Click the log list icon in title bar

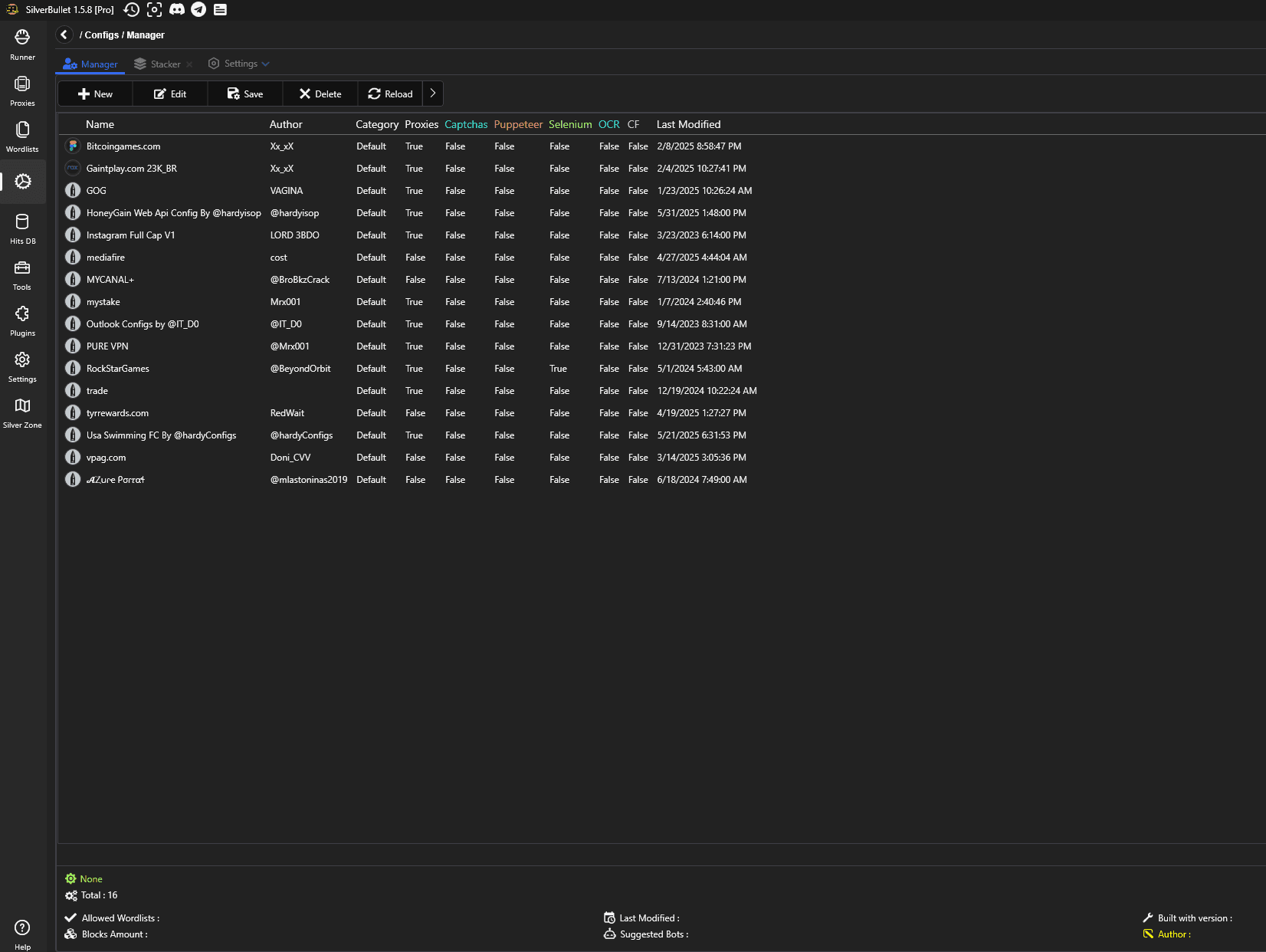[220, 9]
